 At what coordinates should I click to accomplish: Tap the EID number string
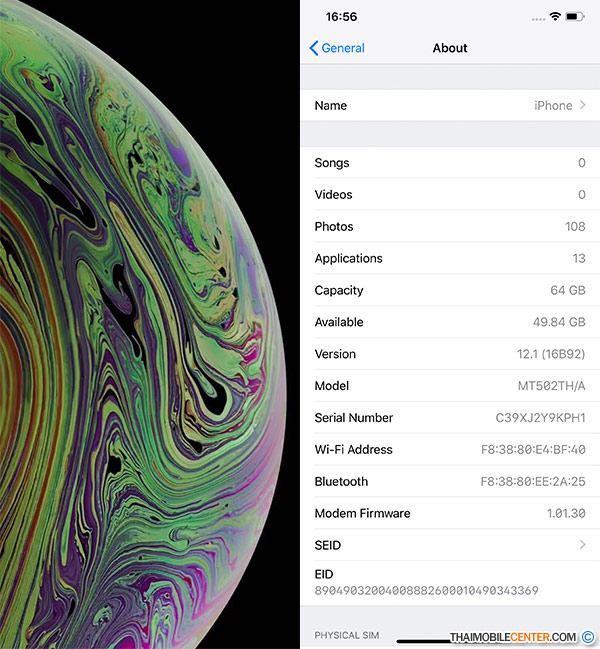tap(426, 591)
